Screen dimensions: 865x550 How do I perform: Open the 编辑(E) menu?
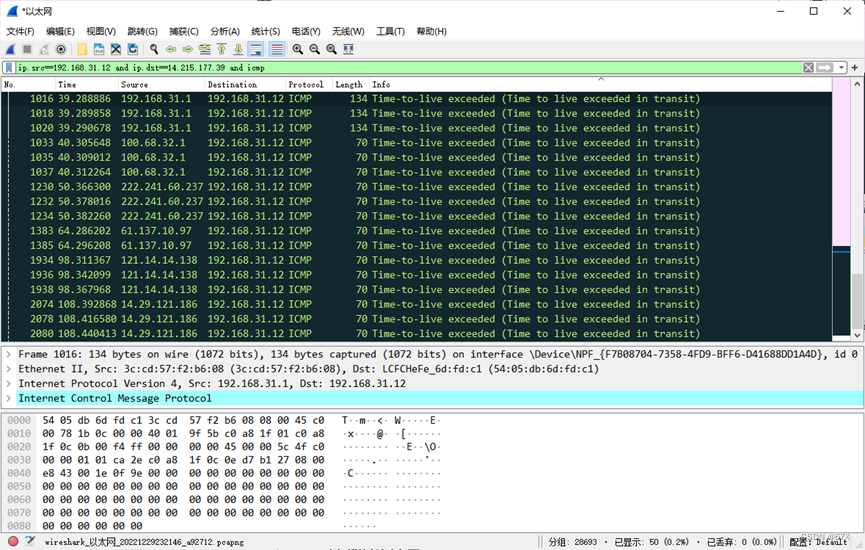point(60,31)
